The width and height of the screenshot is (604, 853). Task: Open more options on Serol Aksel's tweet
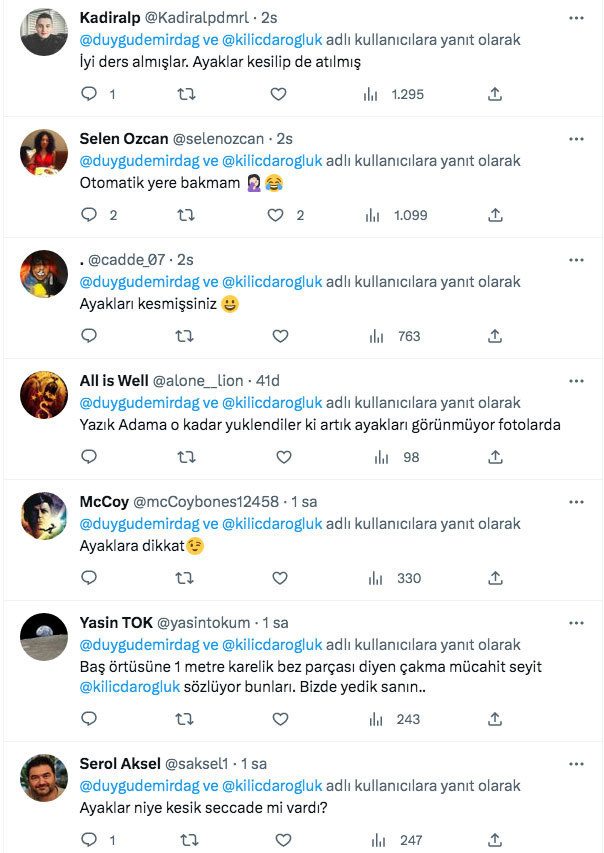576,763
